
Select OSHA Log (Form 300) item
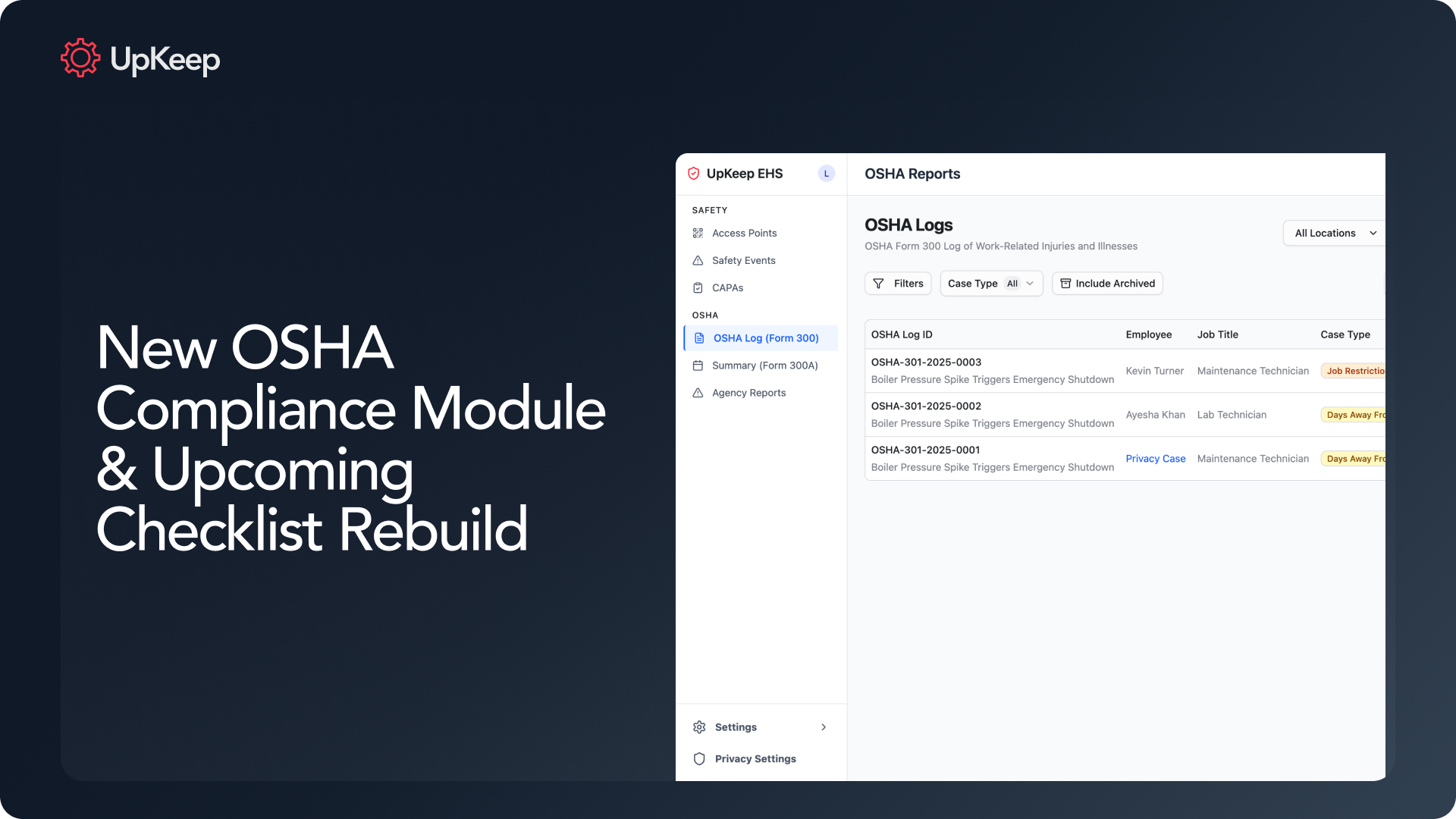tap(761, 338)
